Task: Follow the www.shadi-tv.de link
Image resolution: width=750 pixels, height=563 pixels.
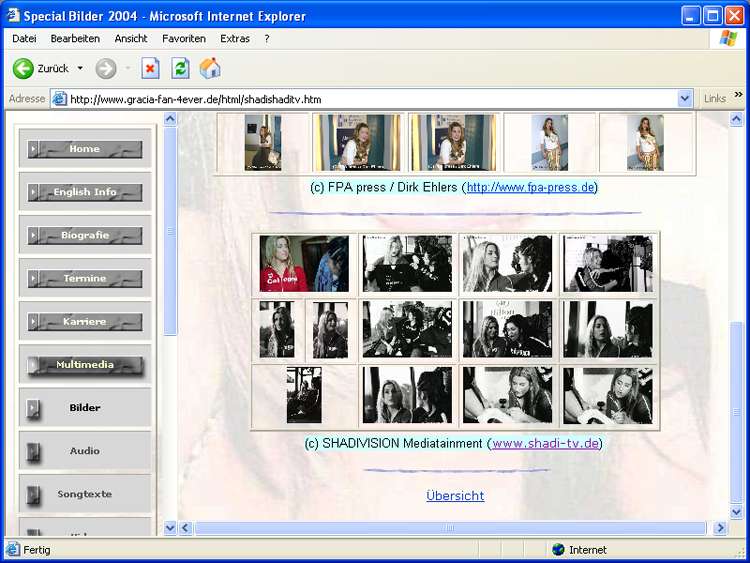Action: tap(545, 443)
